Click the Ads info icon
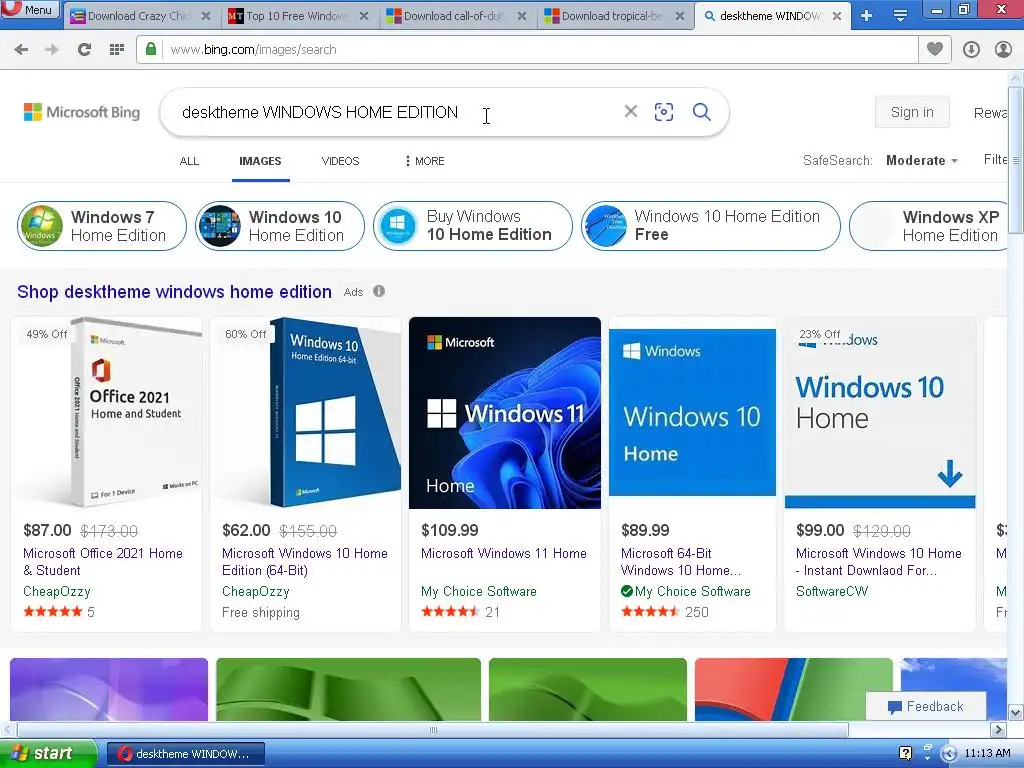Image resolution: width=1024 pixels, height=768 pixels. [379, 291]
